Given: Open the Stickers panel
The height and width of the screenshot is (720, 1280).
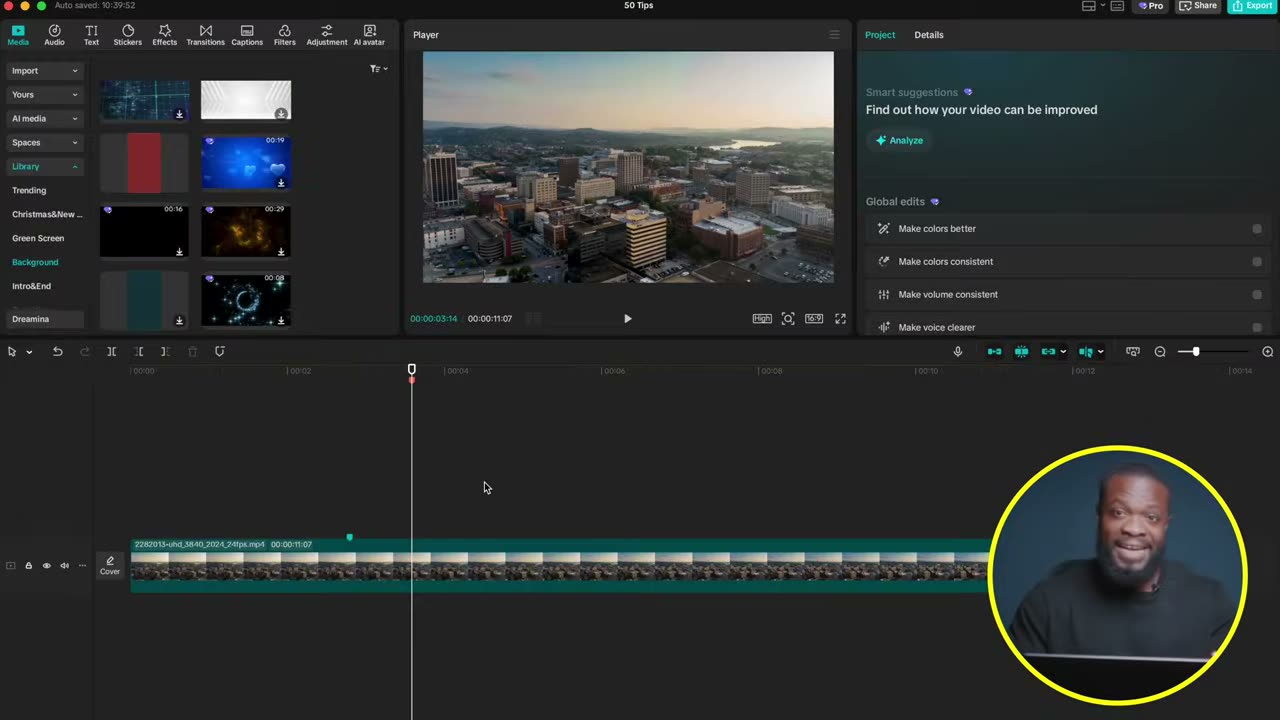Looking at the screenshot, I should click(x=128, y=35).
